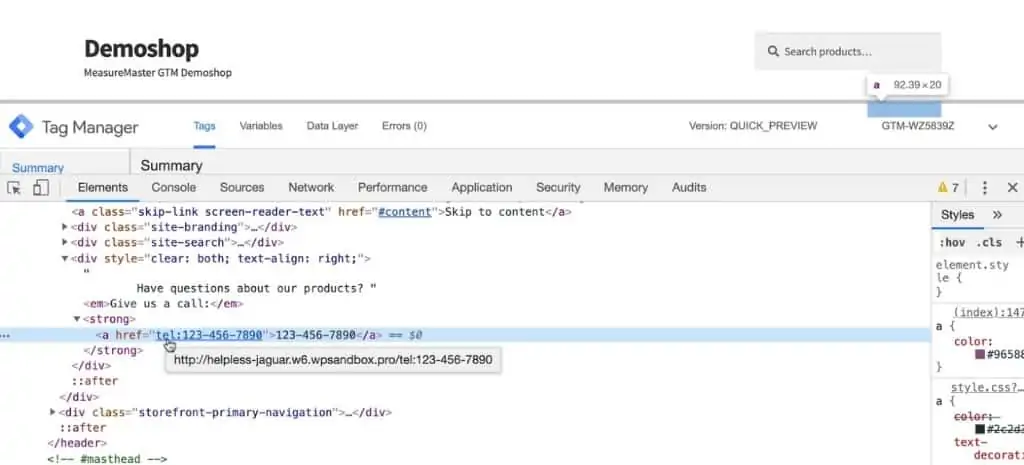
Task: Toggle the device toolbar icon
Action: point(41,187)
